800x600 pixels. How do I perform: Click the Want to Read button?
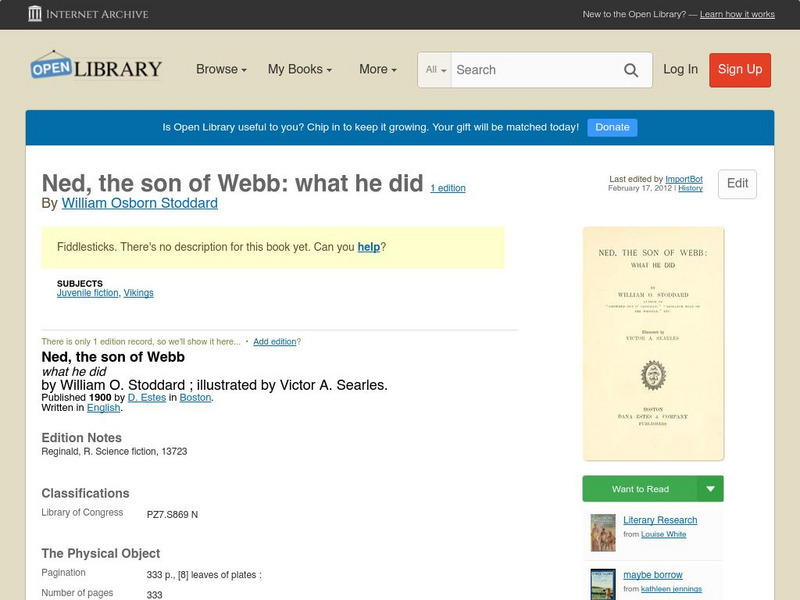click(640, 489)
